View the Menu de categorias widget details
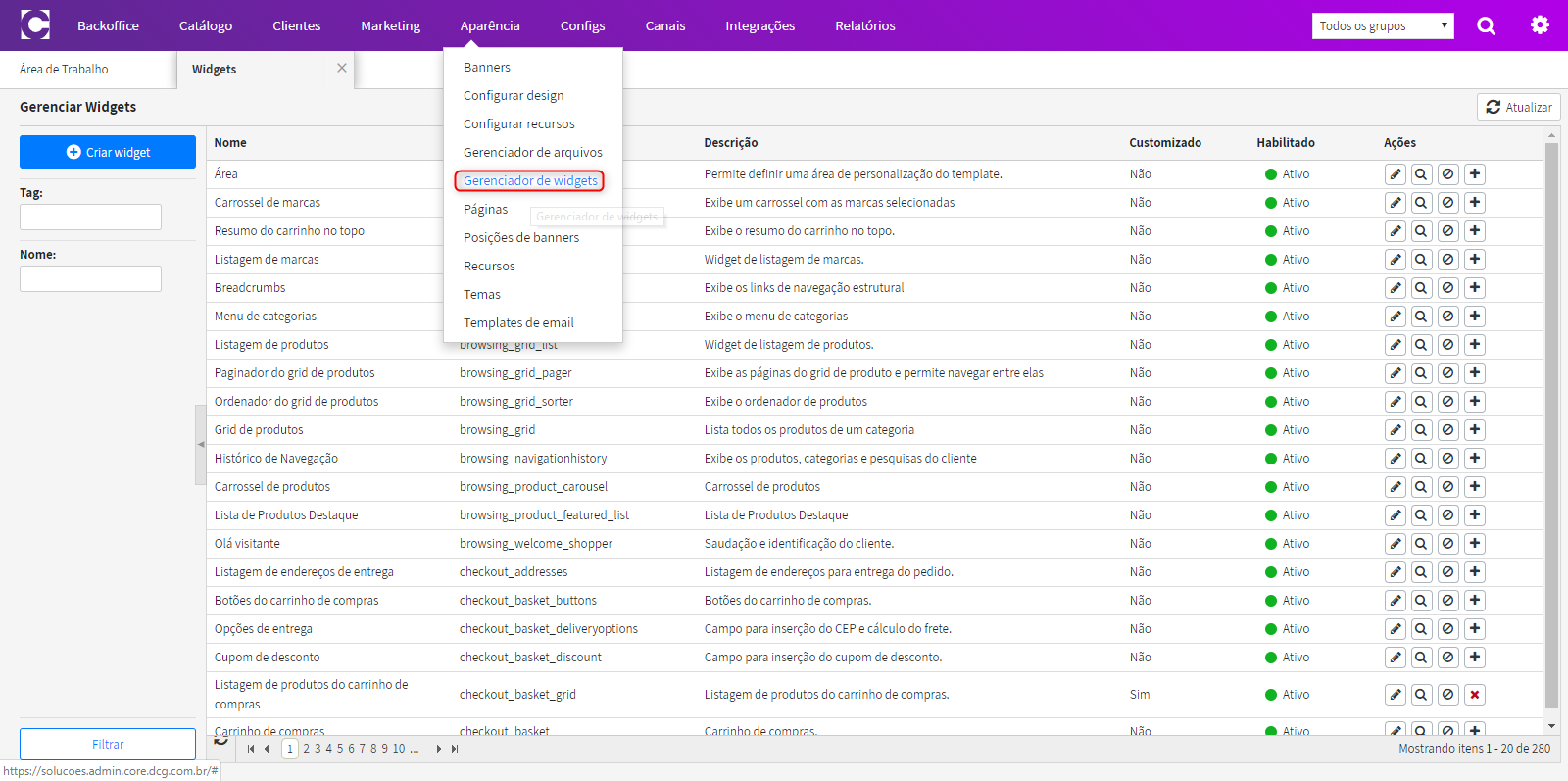The width and height of the screenshot is (1568, 781). coord(1421,317)
